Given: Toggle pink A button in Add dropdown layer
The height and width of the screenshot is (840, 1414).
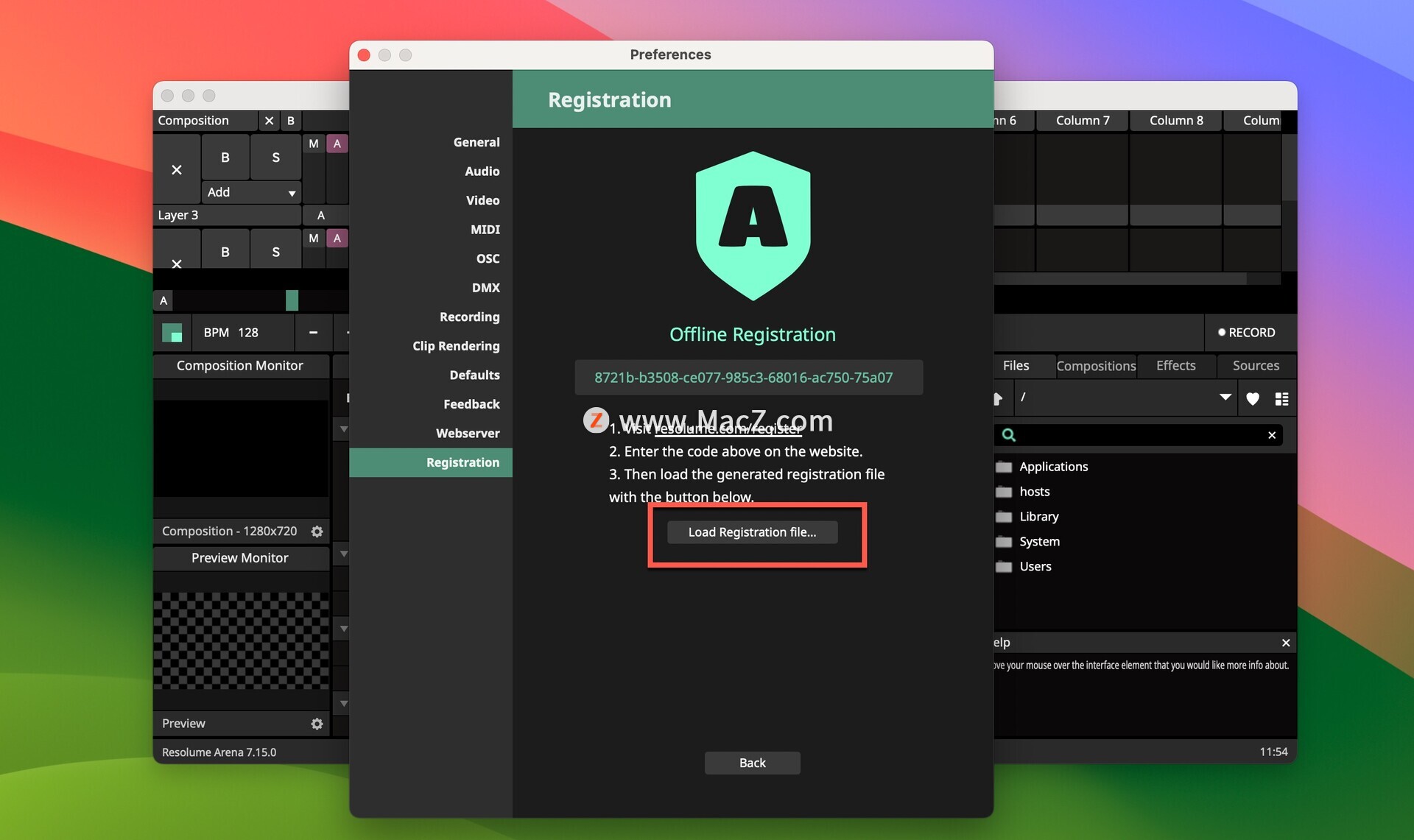Looking at the screenshot, I should coord(337,144).
